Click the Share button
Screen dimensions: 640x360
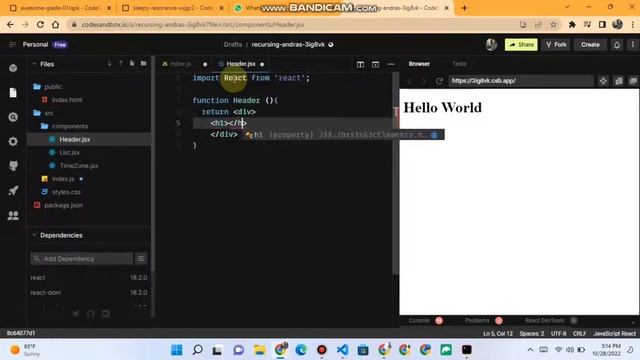[521, 45]
